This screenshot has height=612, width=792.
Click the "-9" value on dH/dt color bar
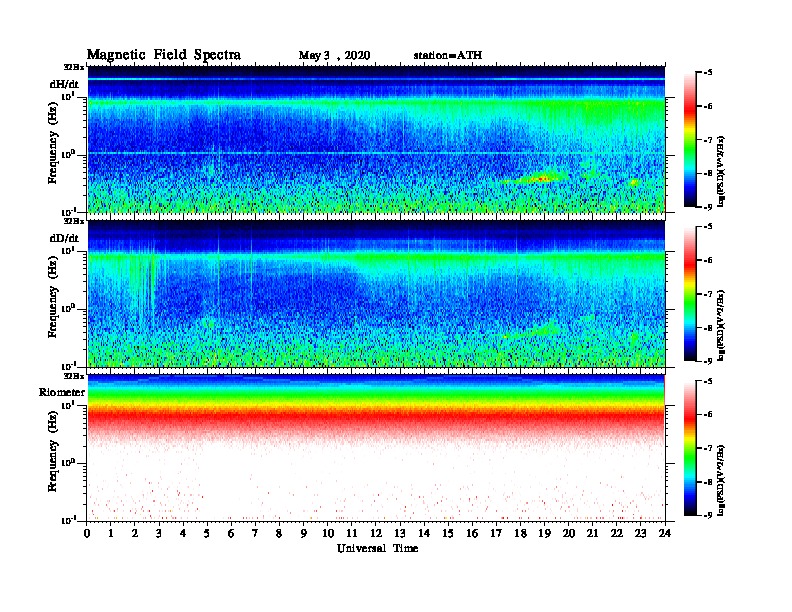(708, 207)
